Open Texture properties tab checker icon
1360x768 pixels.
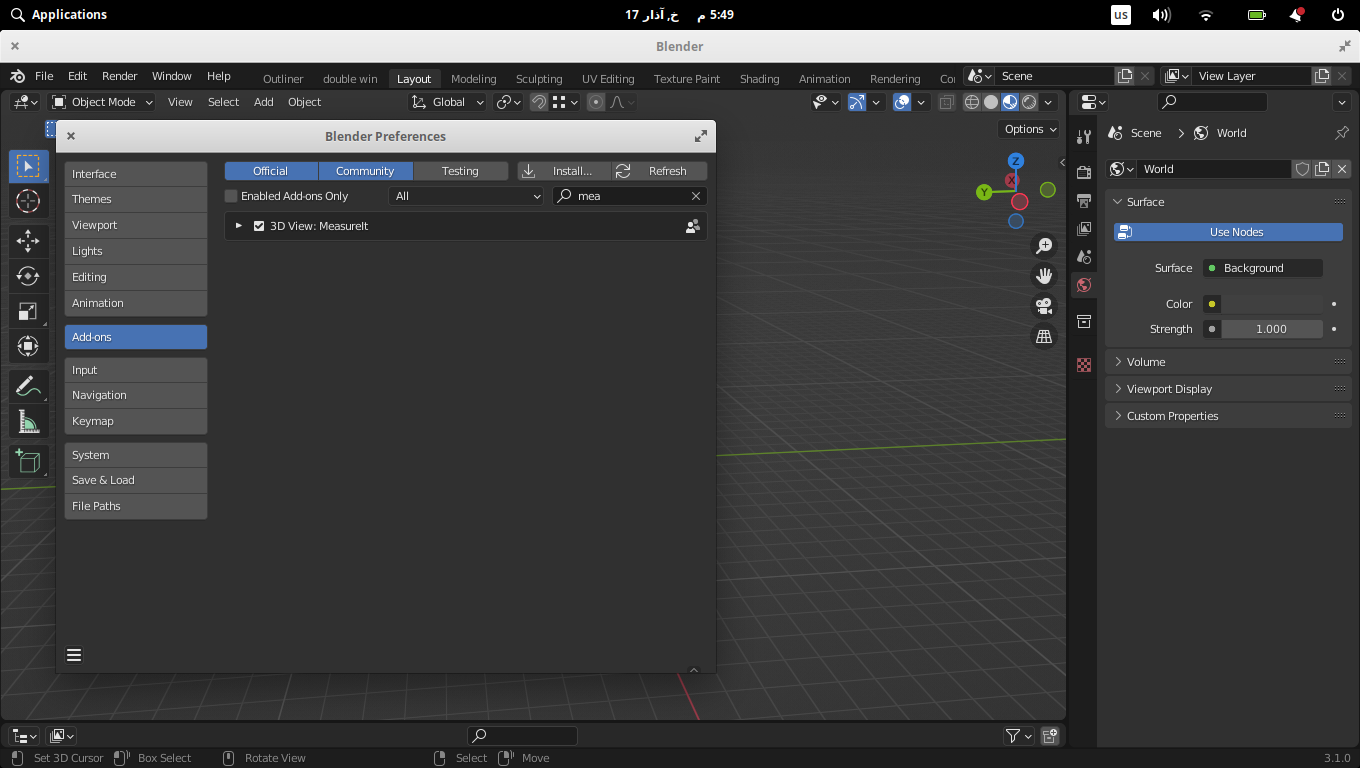[x=1084, y=365]
